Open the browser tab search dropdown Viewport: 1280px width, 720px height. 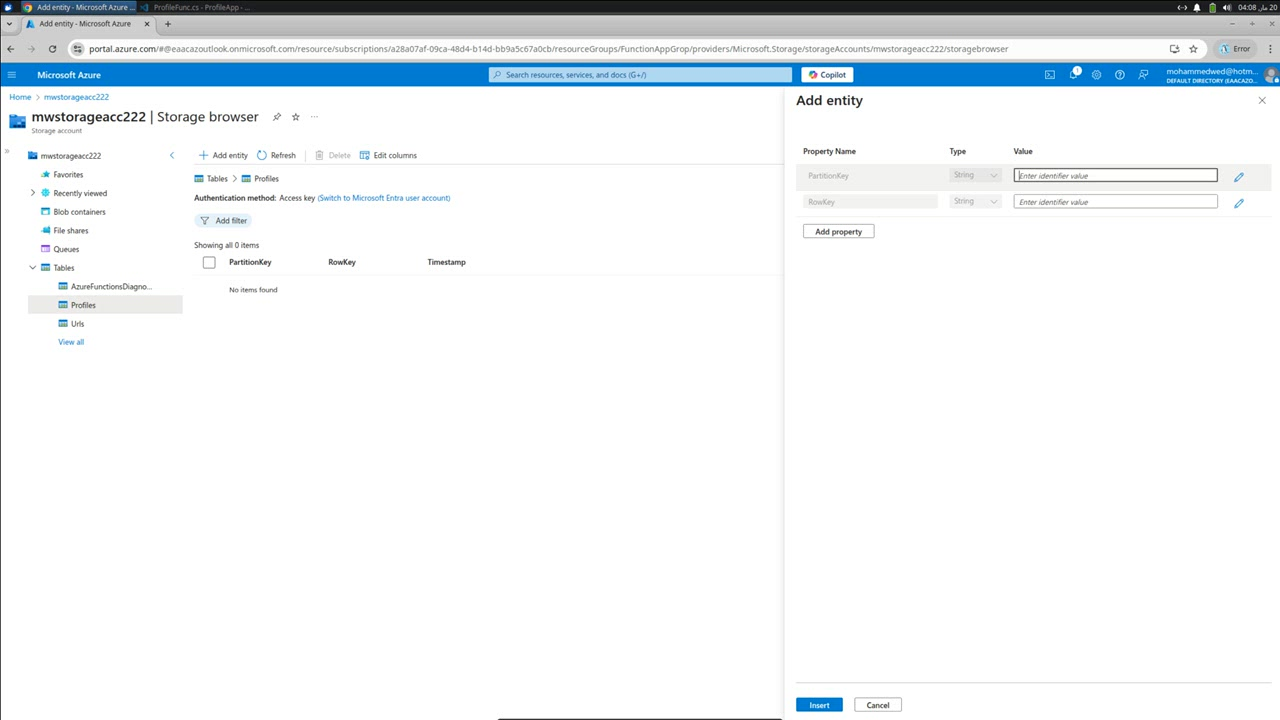click(x=10, y=23)
